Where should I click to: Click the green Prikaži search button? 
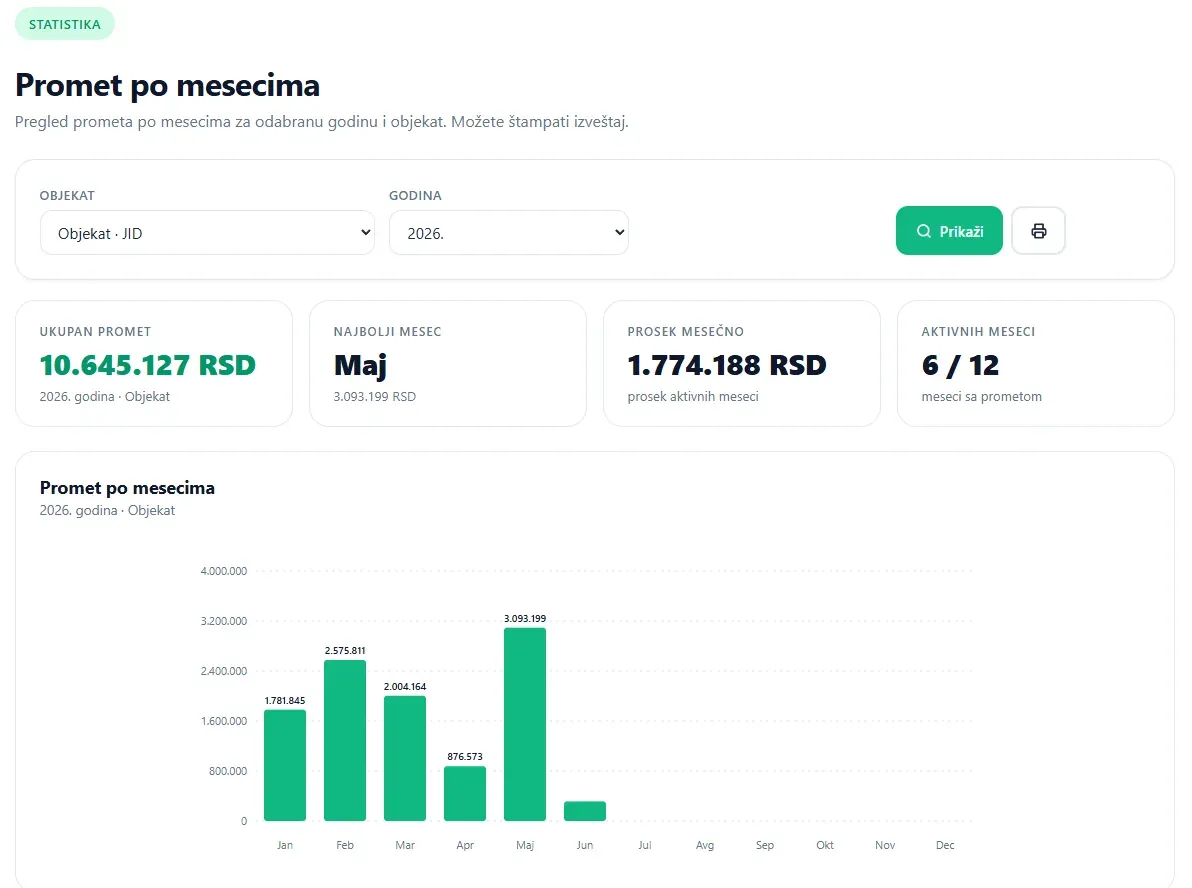click(x=949, y=230)
